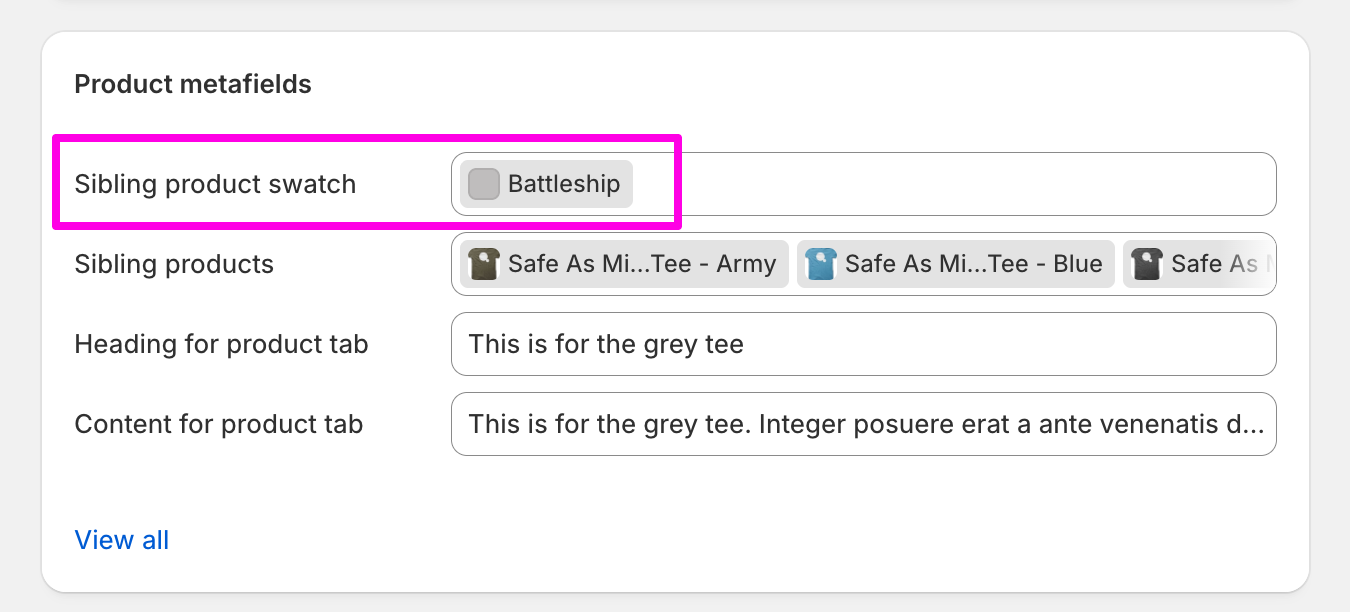
Task: Click the Content for product tab label
Action: [x=219, y=424]
